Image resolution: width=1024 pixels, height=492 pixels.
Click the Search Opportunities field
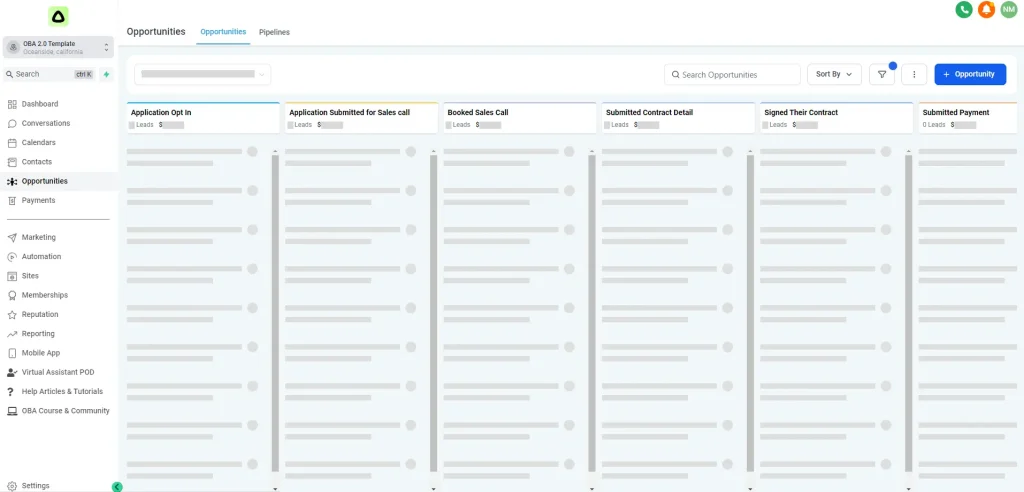(x=732, y=74)
